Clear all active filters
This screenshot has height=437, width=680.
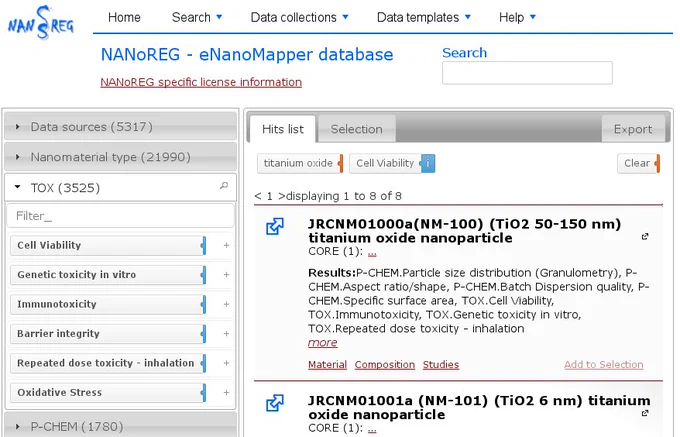(x=638, y=163)
